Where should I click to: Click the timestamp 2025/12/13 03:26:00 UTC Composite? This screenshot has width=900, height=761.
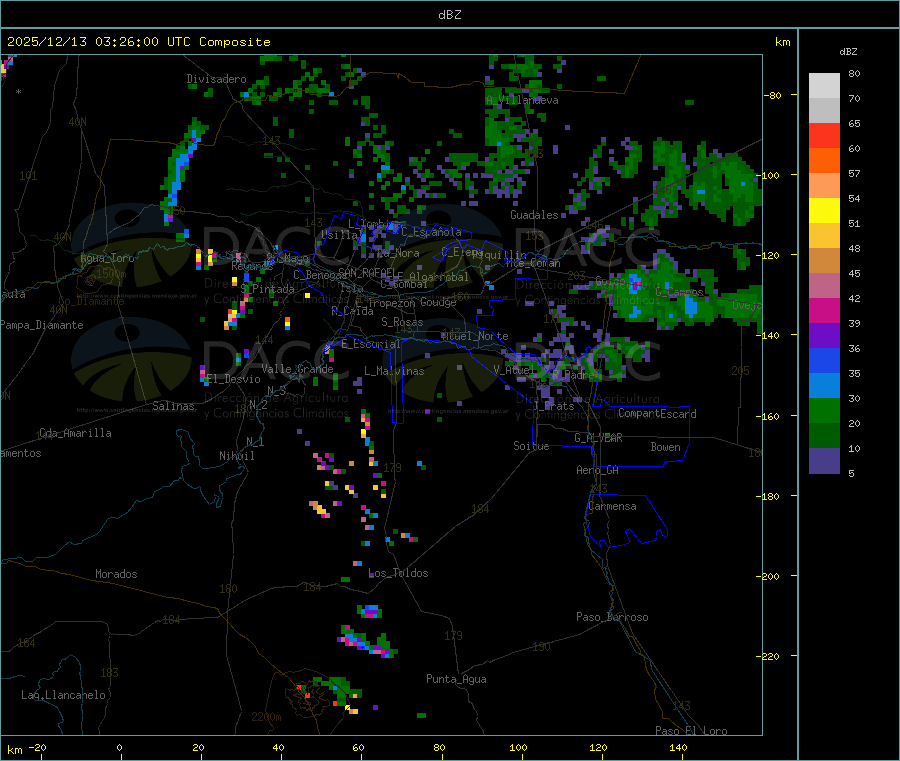pos(138,42)
